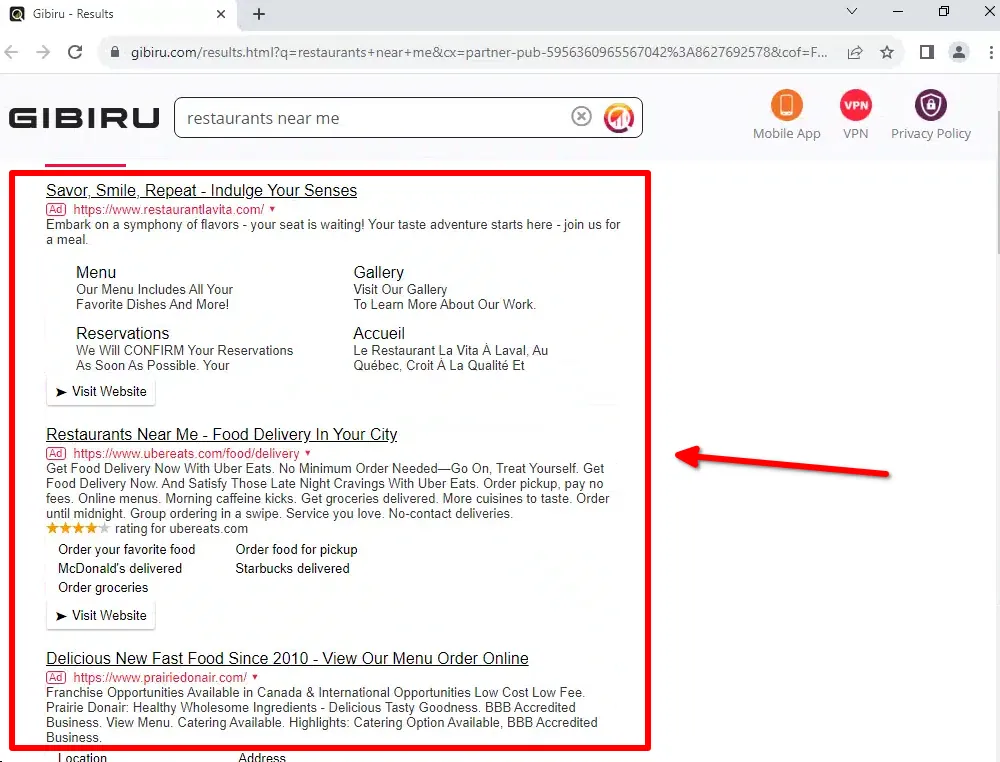Open the Privacy Policy shield icon
The image size is (1000, 762).
pos(930,105)
